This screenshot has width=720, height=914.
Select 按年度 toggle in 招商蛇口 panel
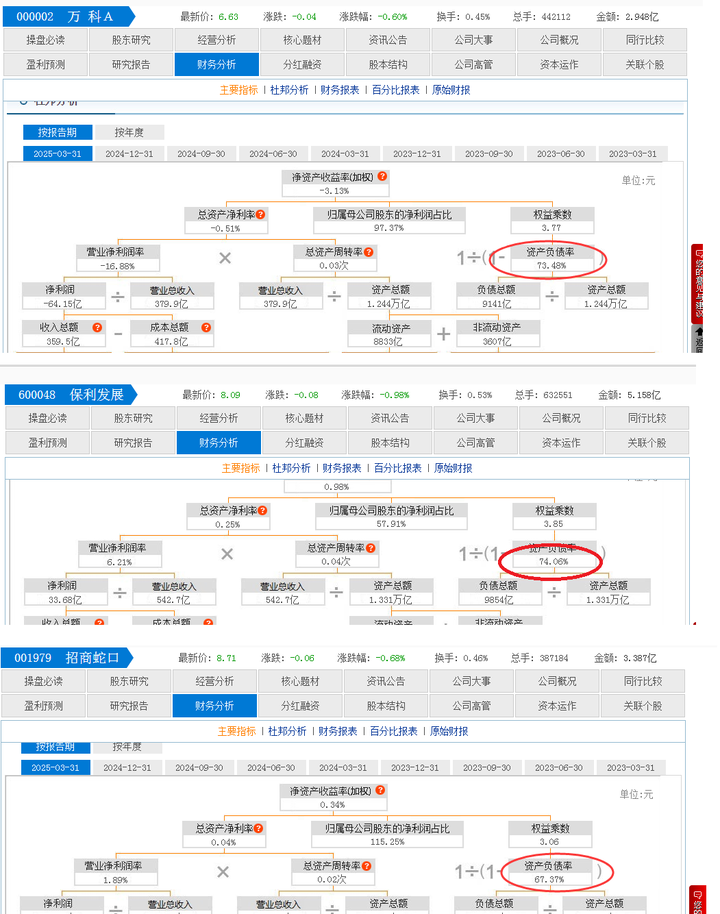127,747
